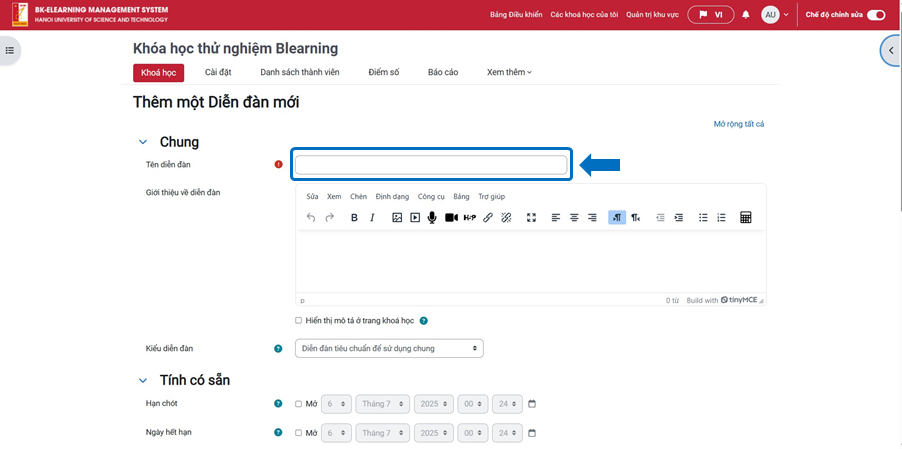Open fullscreen mode for the editor
Viewport: 902px width, 449px height.
click(x=532, y=217)
